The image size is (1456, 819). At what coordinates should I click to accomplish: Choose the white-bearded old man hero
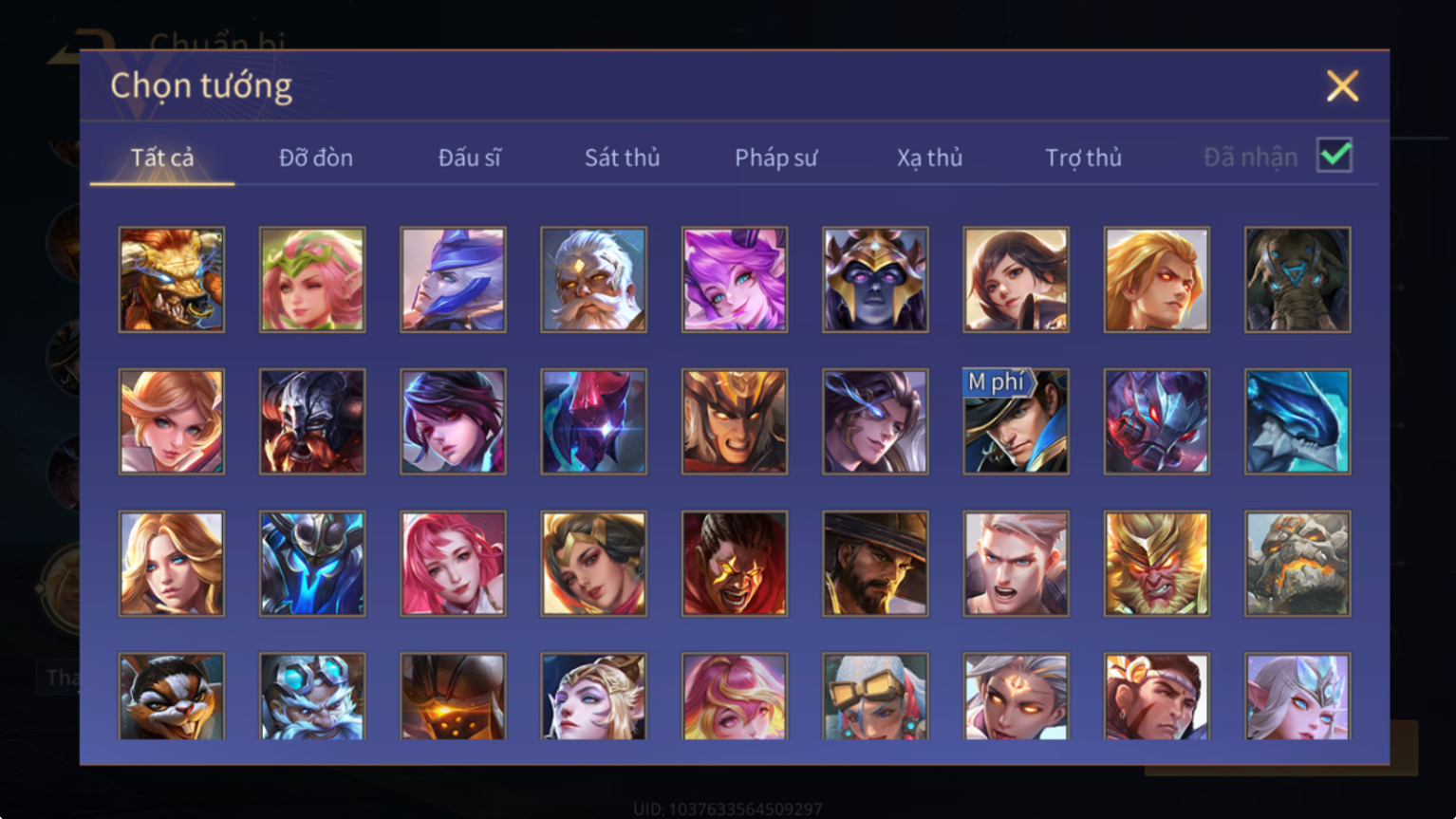click(x=593, y=279)
